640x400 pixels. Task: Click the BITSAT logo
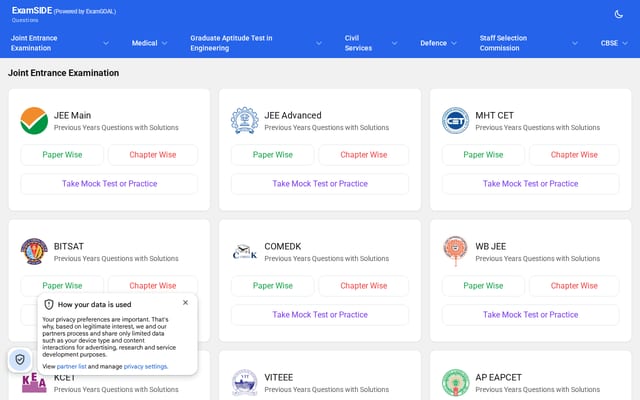coord(34,251)
